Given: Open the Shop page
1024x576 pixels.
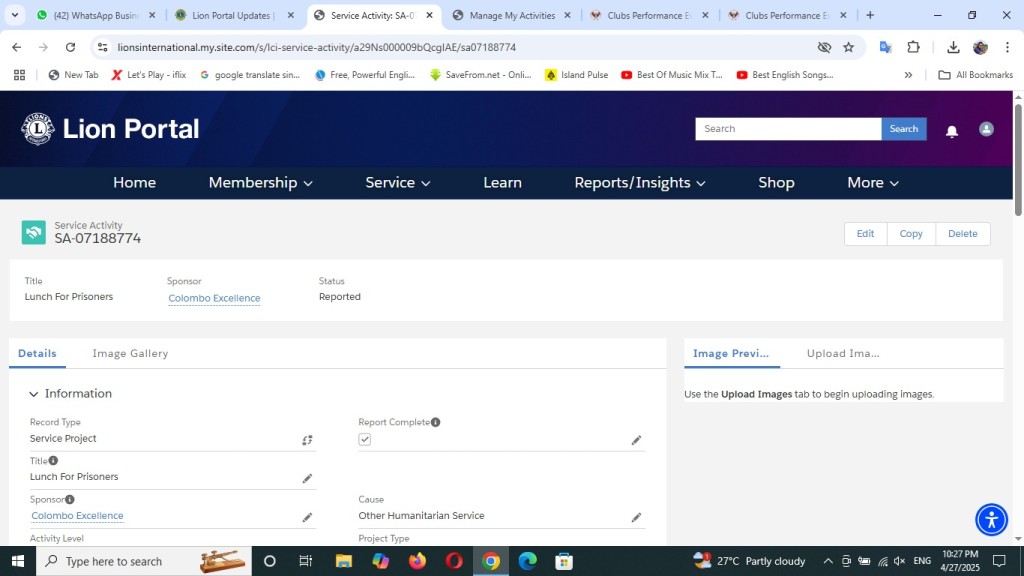Looking at the screenshot, I should tap(776, 183).
